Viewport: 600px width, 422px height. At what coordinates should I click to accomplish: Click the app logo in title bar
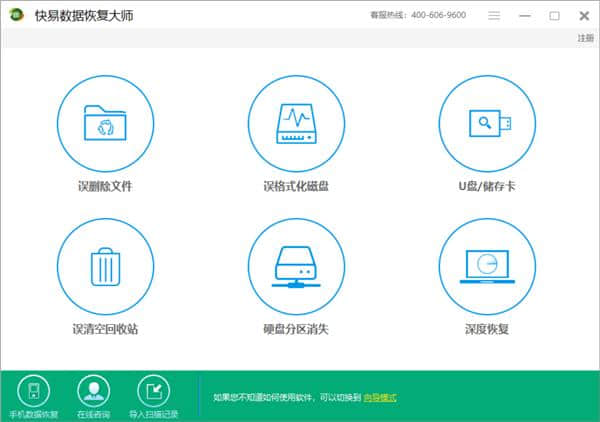[17, 16]
